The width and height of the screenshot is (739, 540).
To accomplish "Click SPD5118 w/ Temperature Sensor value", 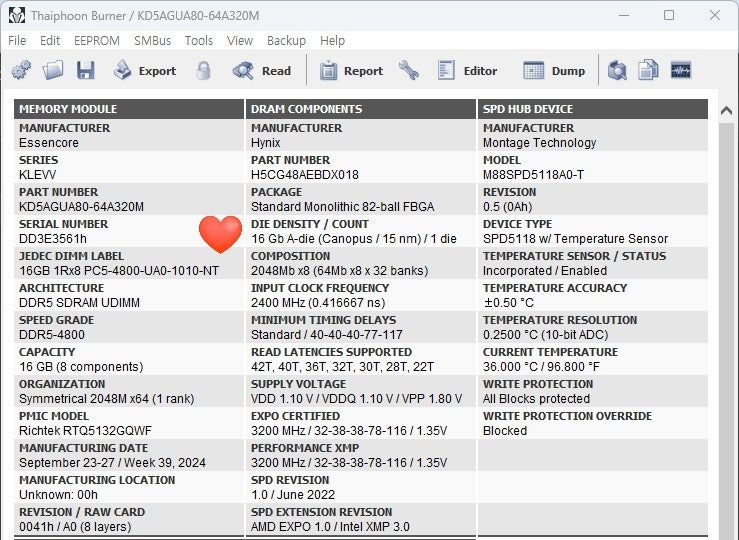I will (575, 239).
